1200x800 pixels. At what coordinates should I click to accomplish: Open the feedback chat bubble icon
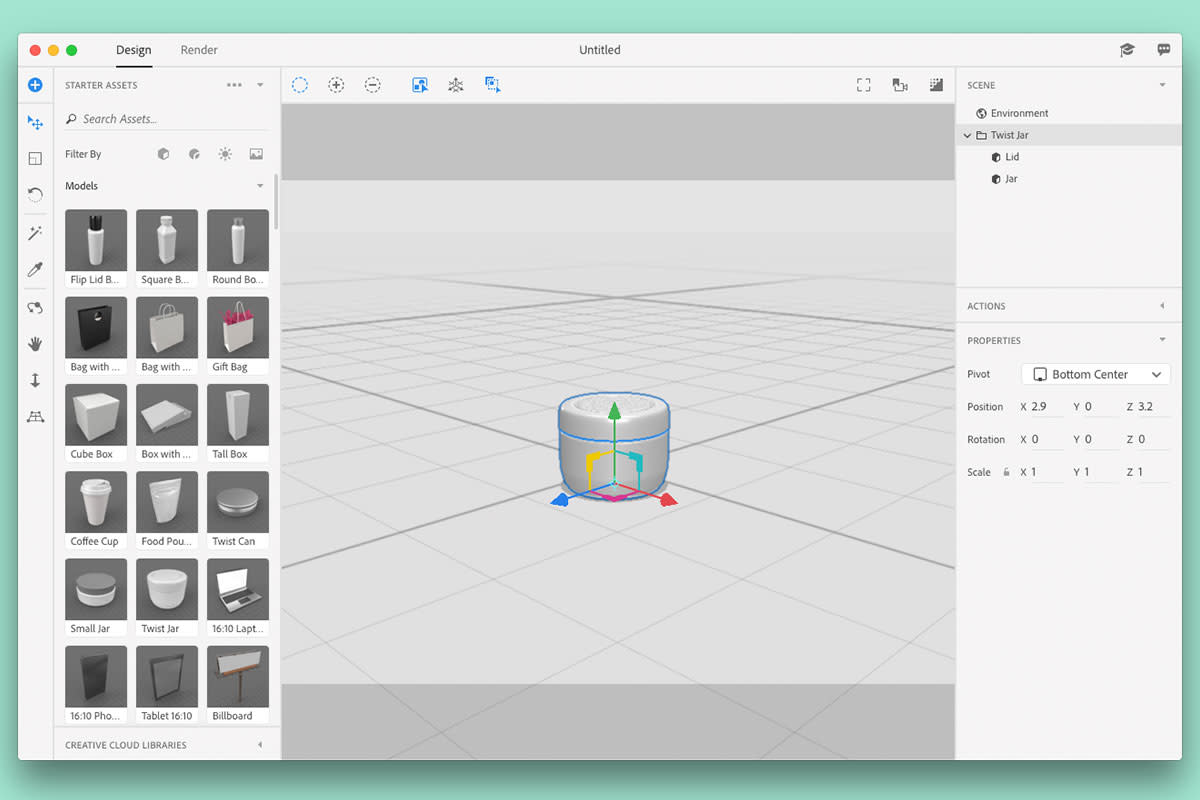1164,49
